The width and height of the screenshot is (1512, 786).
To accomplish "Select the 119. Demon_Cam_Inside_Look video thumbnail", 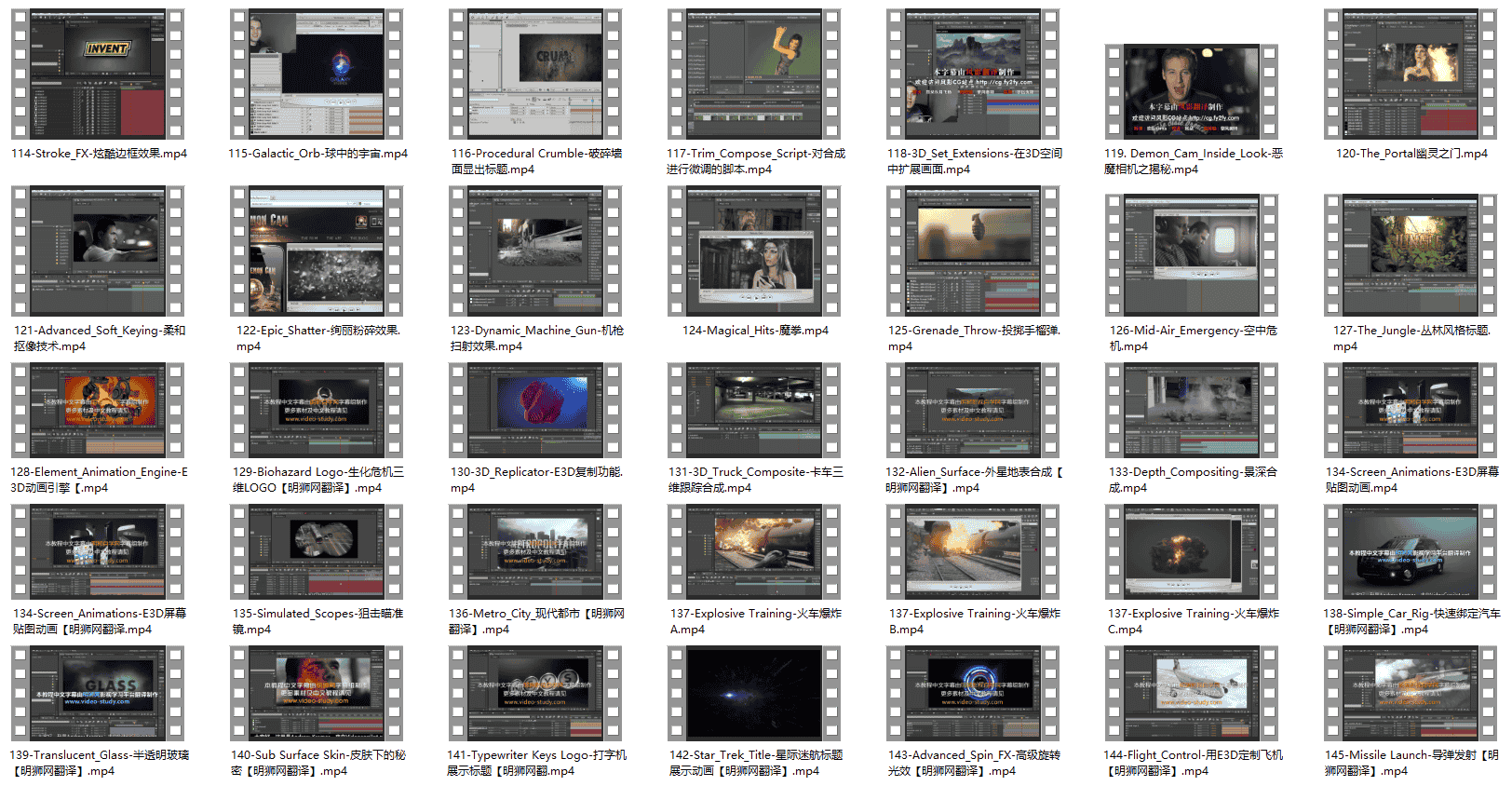I will [1192, 92].
